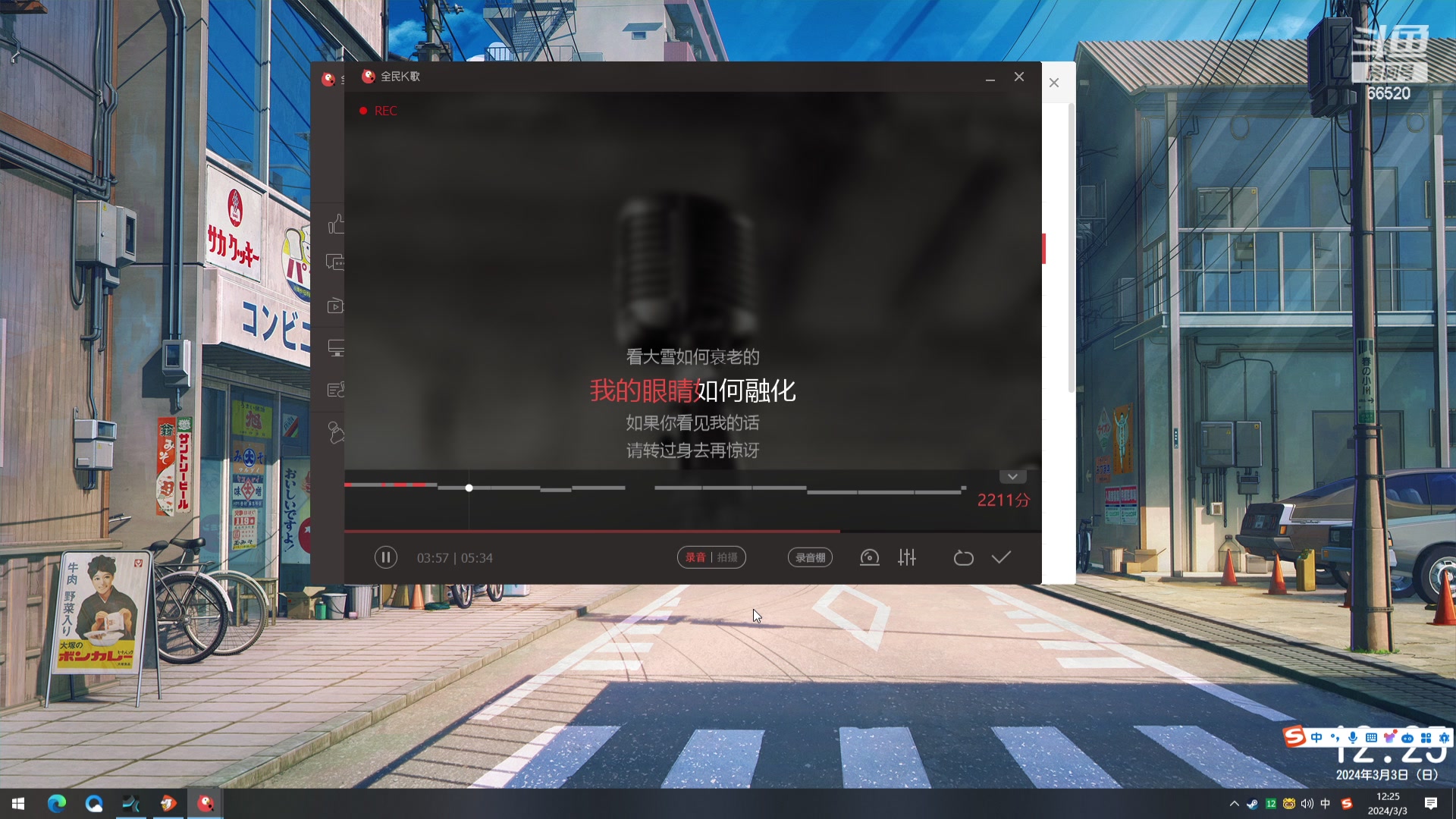Switch to 拍摄 video shooting mode
Viewport: 1456px width, 819px height.
[727, 558]
